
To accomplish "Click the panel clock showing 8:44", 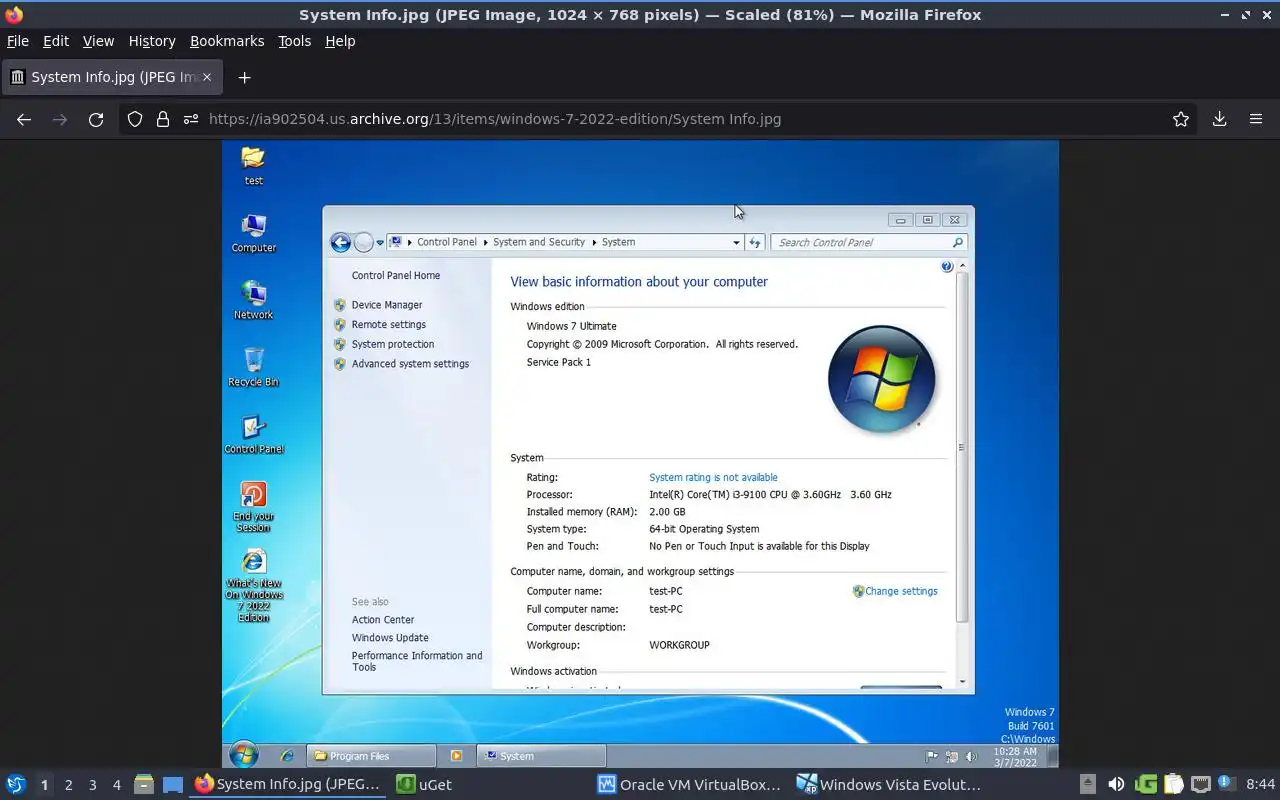I will tap(1260, 785).
